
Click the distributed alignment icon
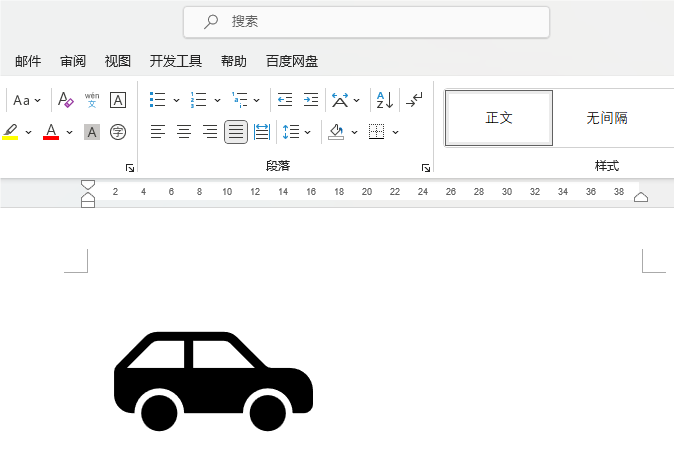click(x=262, y=132)
